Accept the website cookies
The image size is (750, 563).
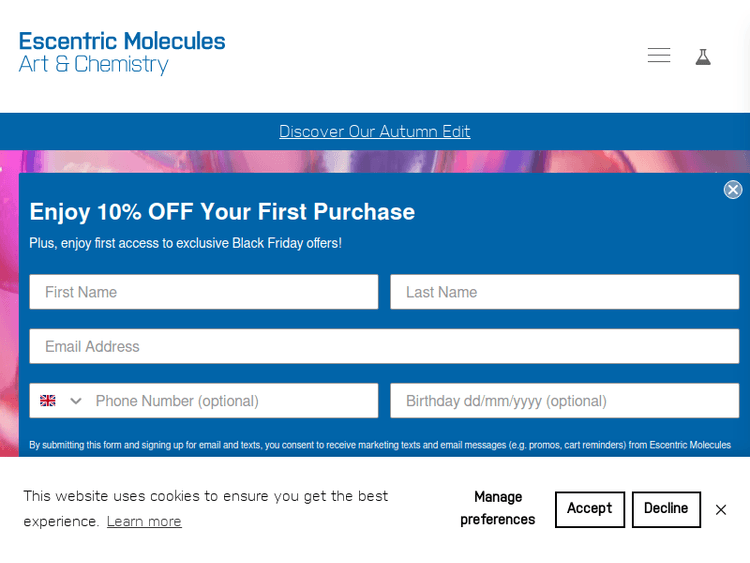pyautogui.click(x=589, y=509)
